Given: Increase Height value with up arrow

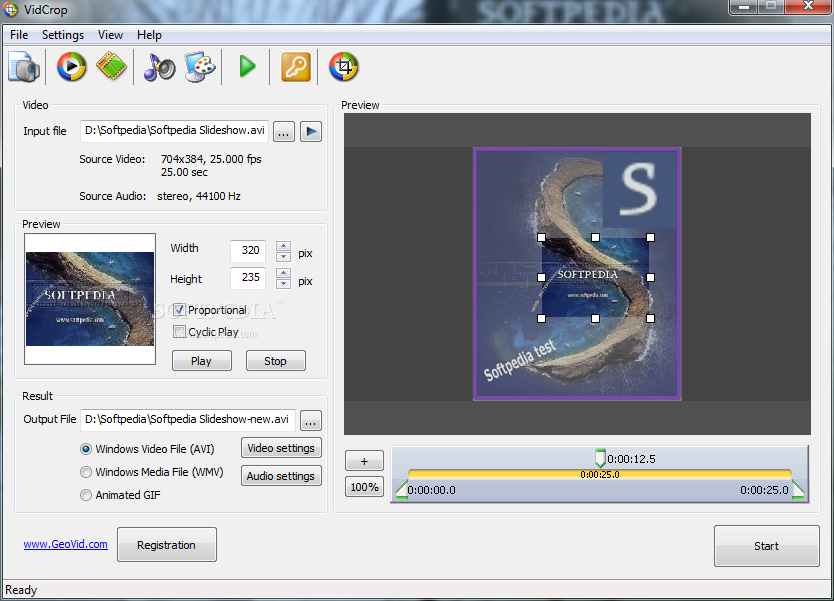Looking at the screenshot, I should pos(283,273).
